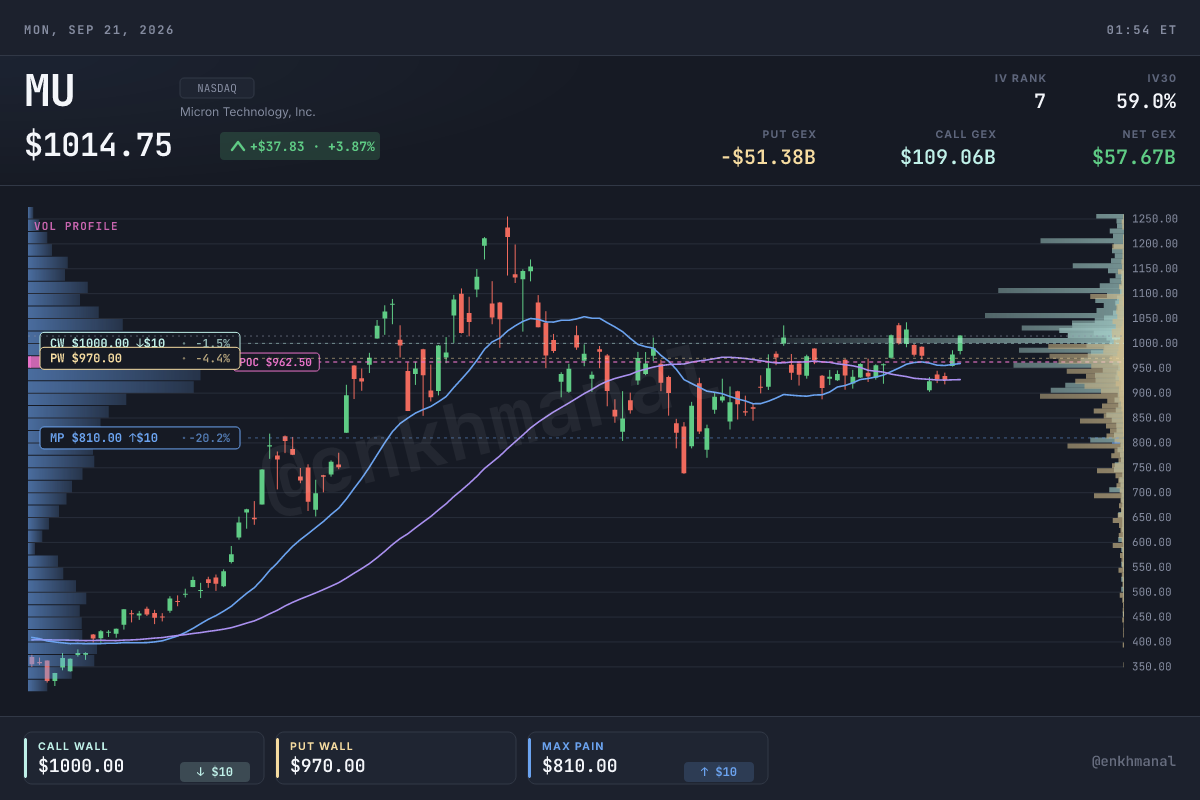
Task: Open the Max Pain $810.00 card
Action: click(x=648, y=758)
